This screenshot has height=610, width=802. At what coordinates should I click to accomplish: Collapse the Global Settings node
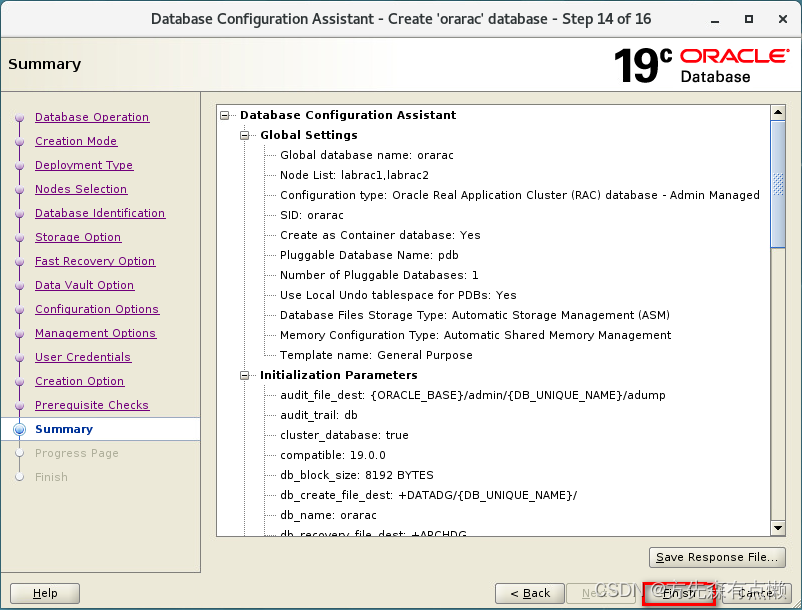[x=244, y=135]
